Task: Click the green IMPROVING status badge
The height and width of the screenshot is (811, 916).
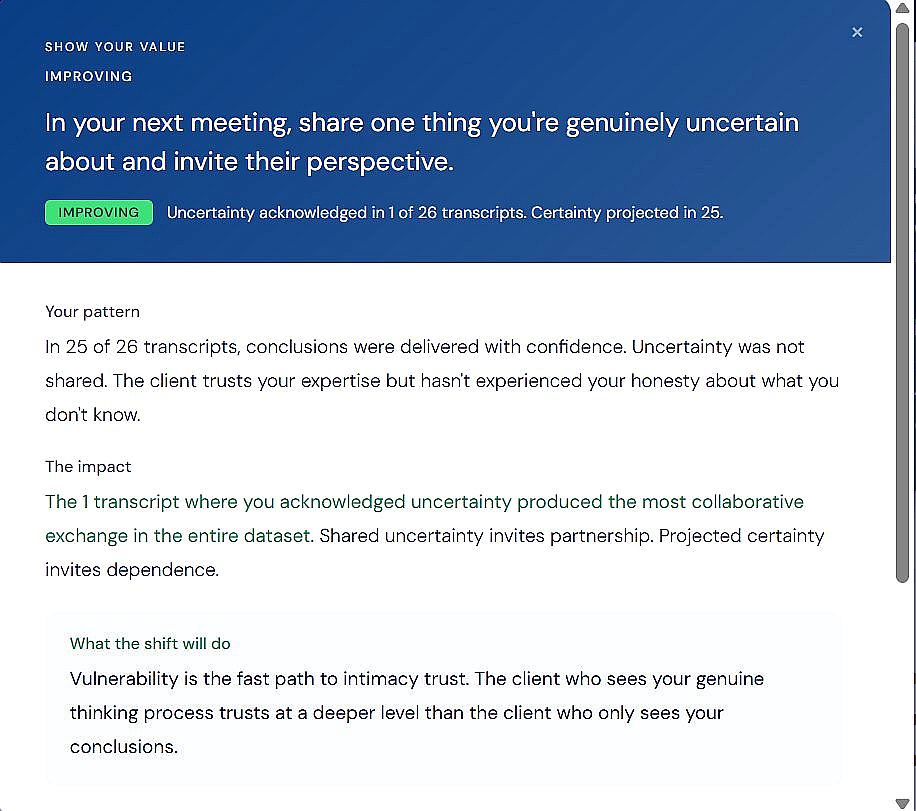Action: [x=99, y=213]
